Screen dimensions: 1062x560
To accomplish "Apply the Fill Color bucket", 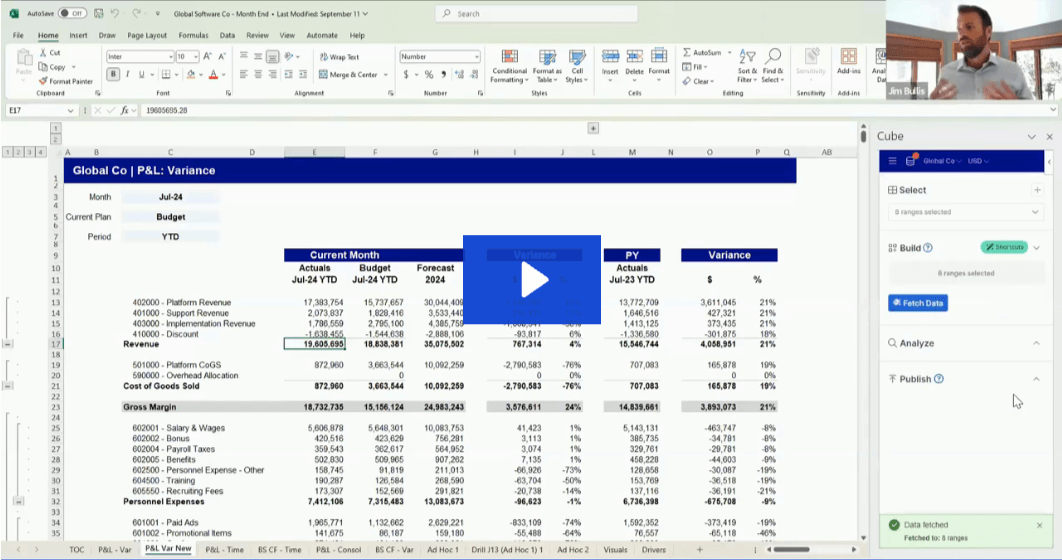I will 190,74.
